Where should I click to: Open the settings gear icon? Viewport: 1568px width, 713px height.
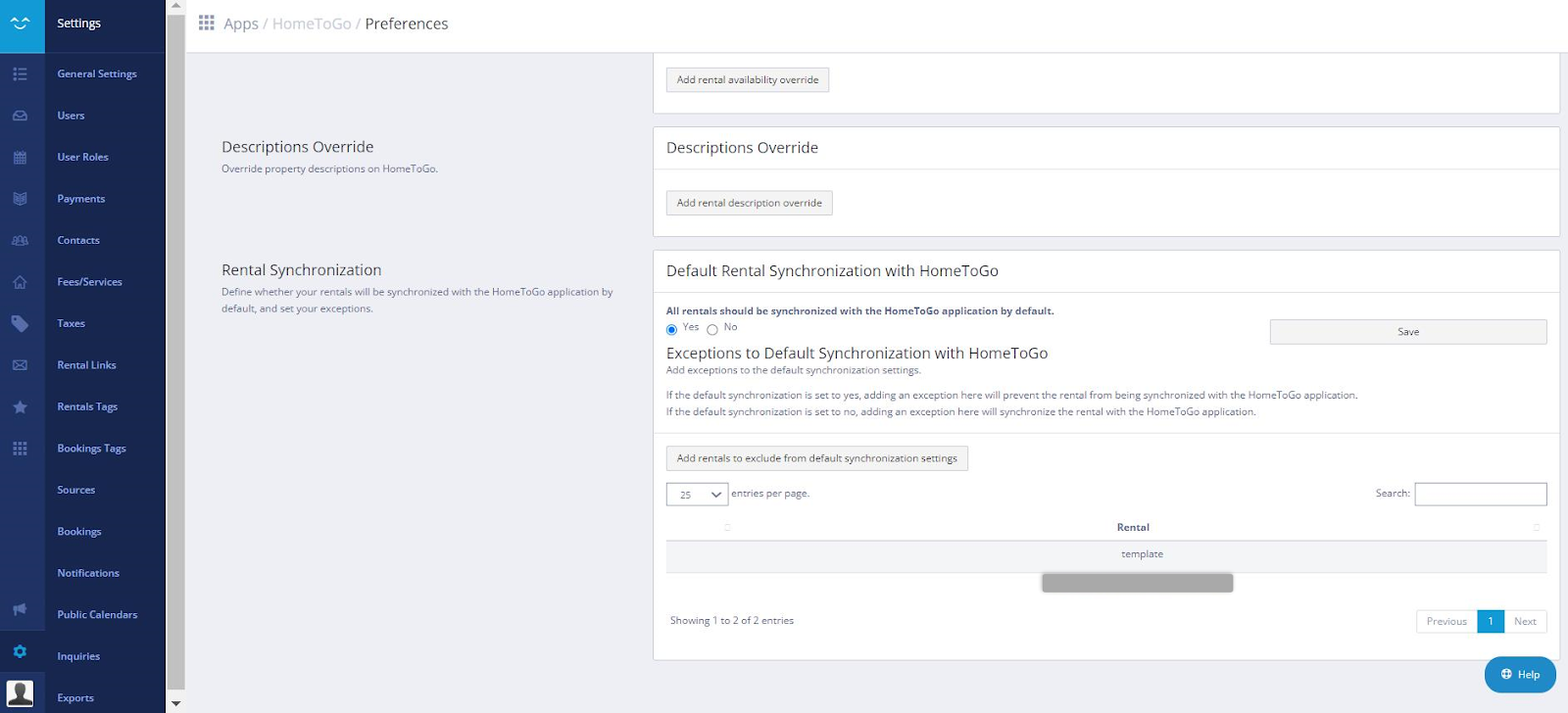click(x=20, y=651)
